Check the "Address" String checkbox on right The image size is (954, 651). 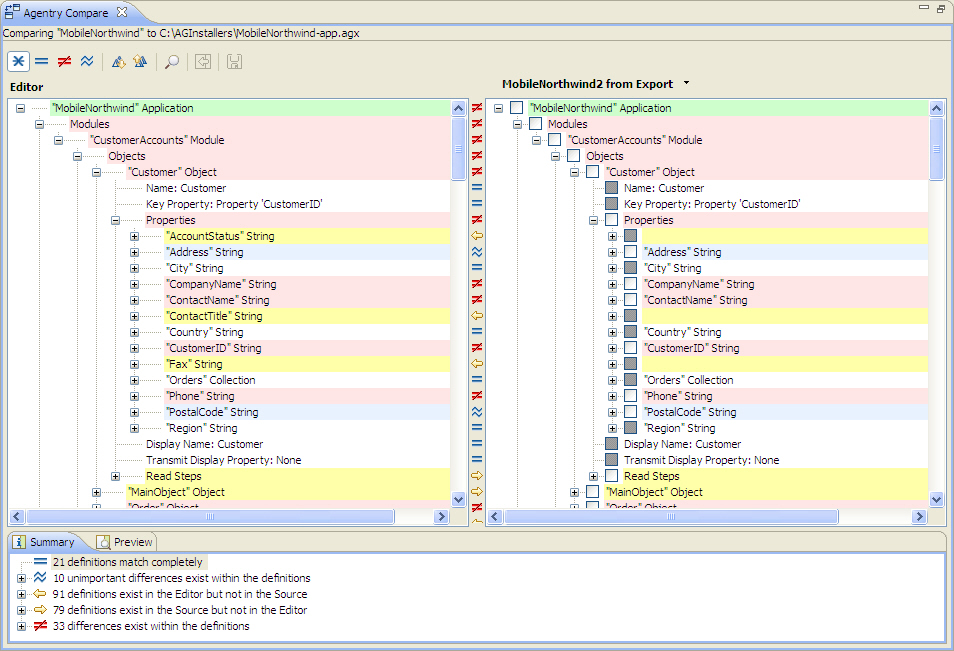tap(631, 252)
